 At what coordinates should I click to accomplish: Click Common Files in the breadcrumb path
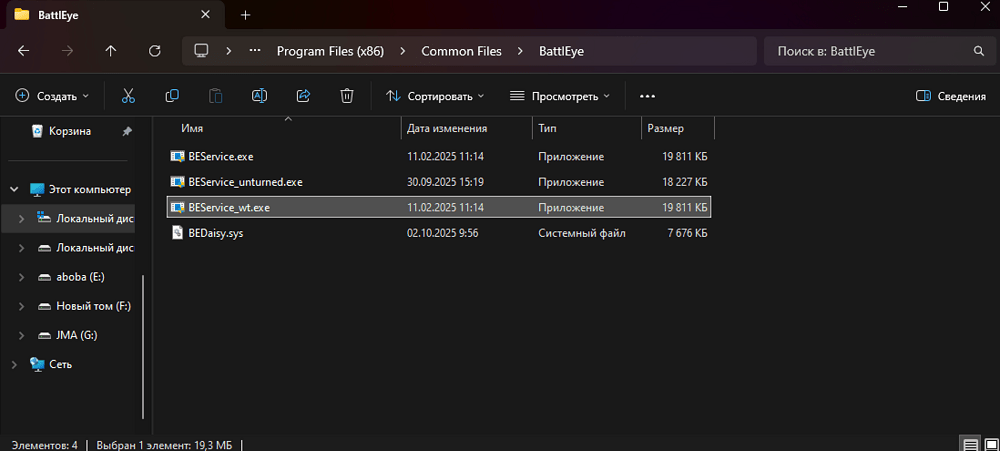click(461, 50)
